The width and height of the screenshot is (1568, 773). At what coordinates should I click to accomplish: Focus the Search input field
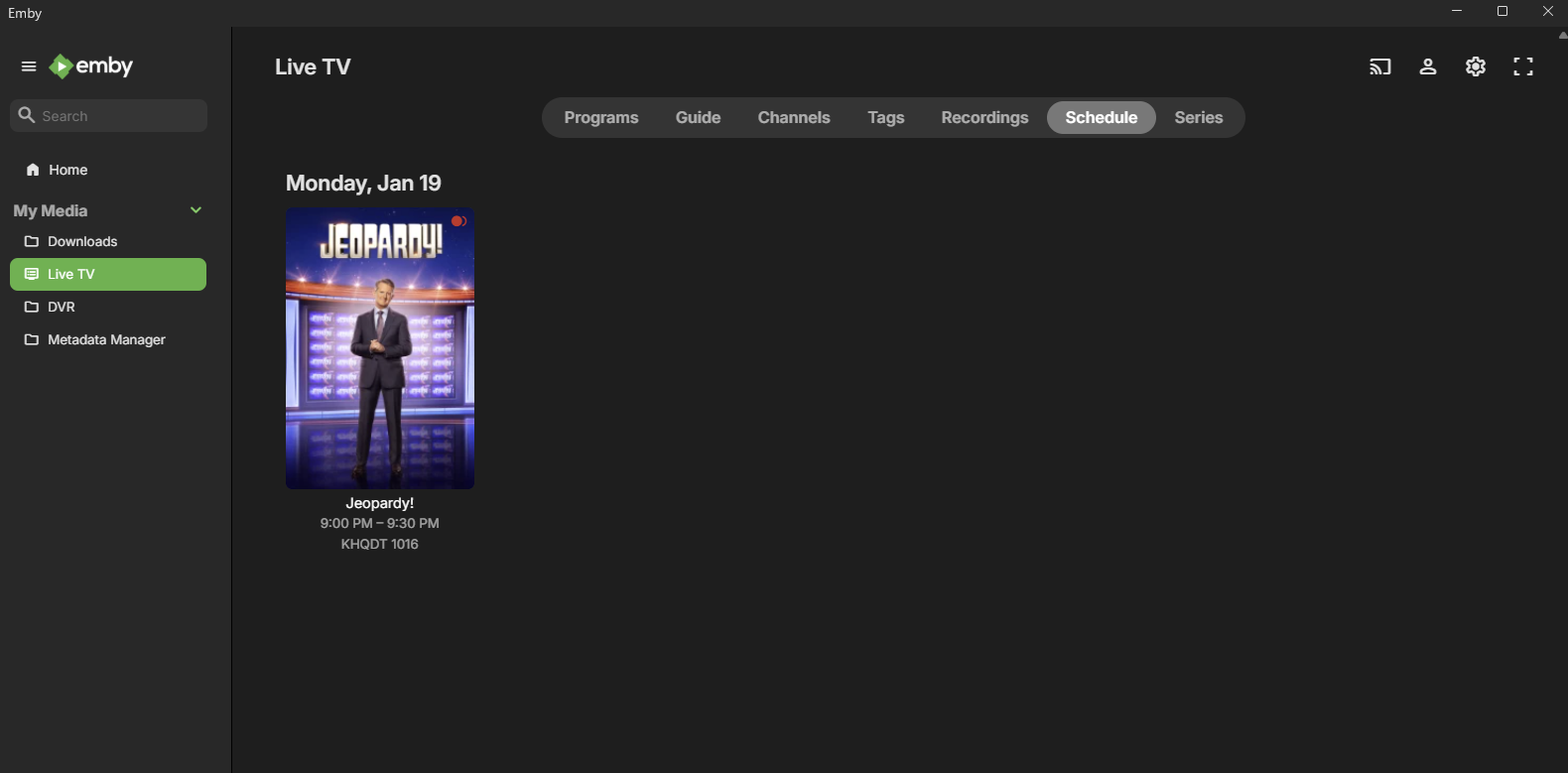pos(109,115)
